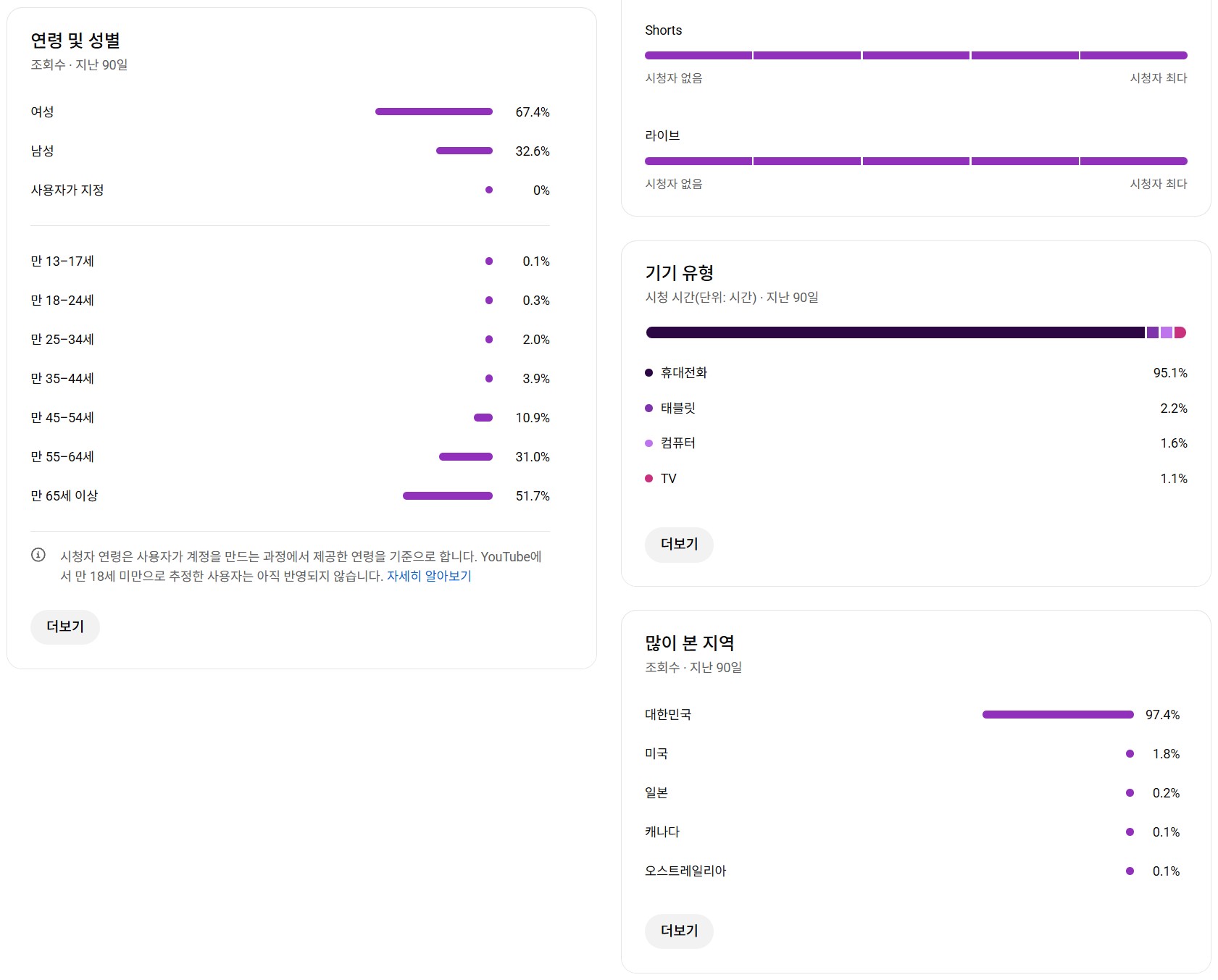Click the 미국 1.8% data dot
The image size is (1218, 980).
click(x=1130, y=754)
